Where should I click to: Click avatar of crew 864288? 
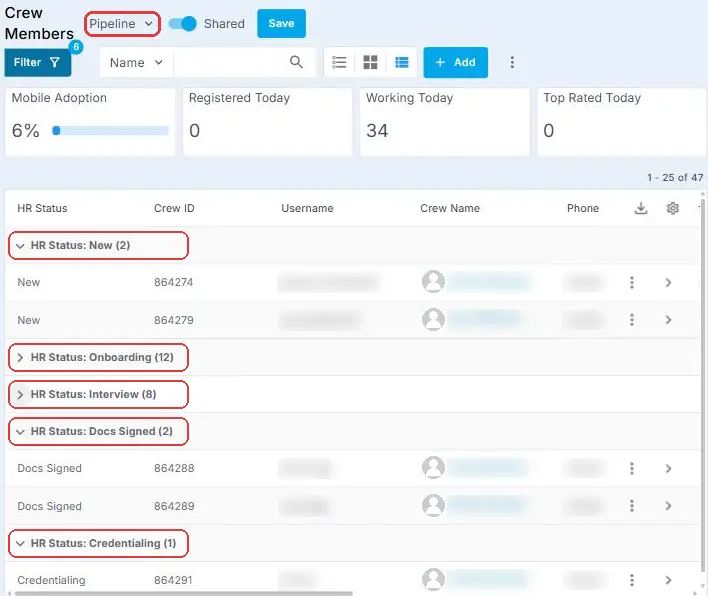click(x=433, y=467)
